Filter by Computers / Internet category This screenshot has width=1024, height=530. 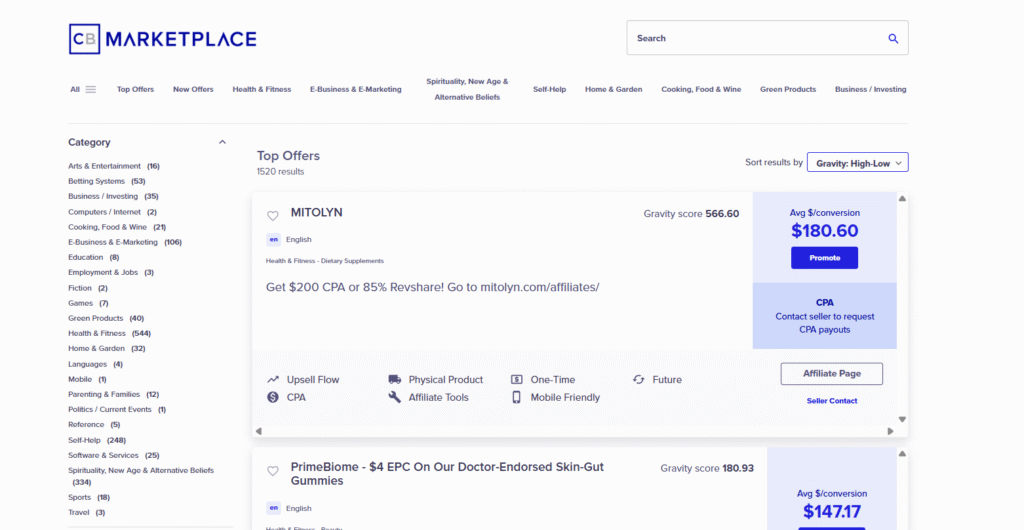pos(112,211)
